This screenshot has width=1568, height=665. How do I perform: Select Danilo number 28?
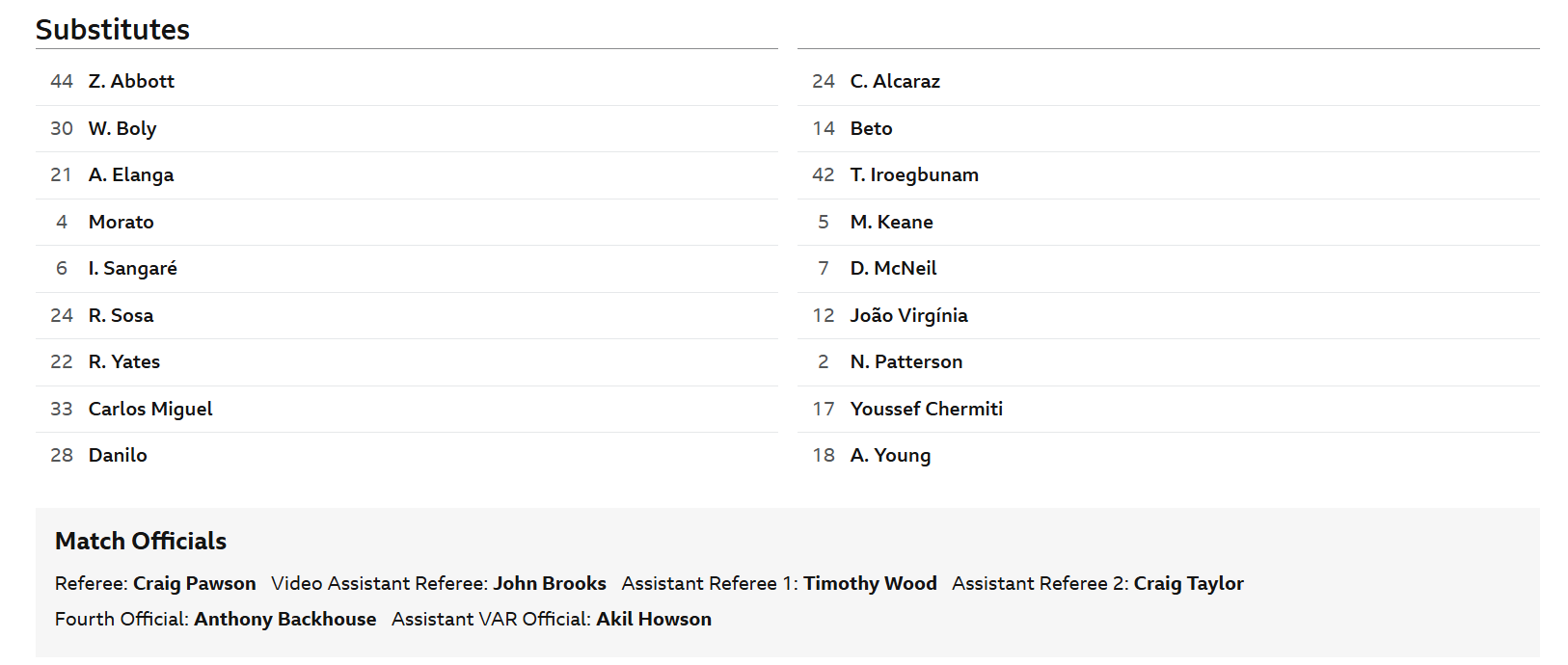[406, 456]
